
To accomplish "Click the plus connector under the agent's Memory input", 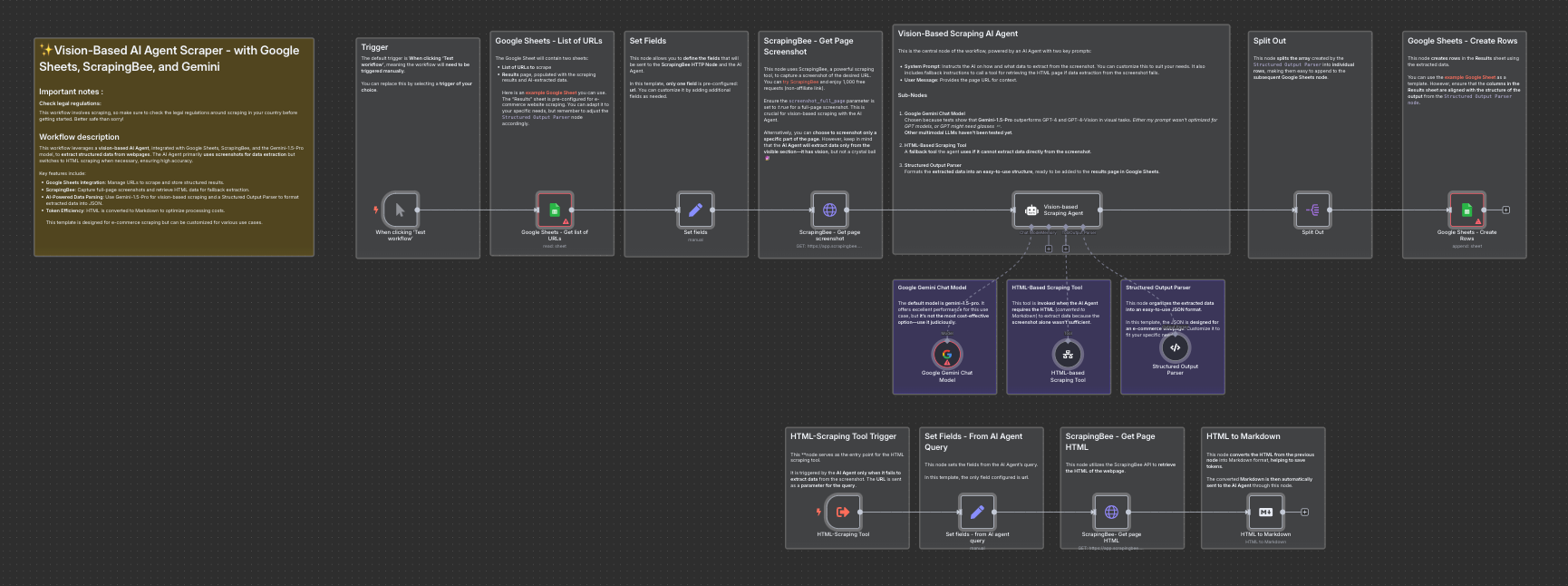I will 1049,249.
